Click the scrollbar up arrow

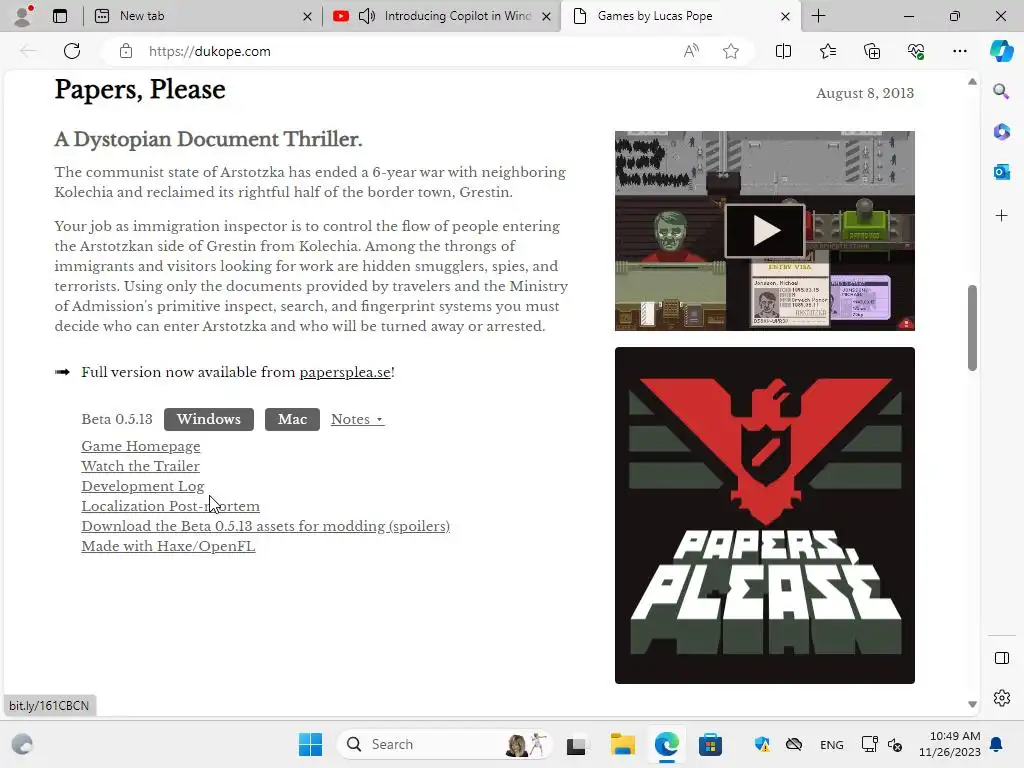click(972, 82)
